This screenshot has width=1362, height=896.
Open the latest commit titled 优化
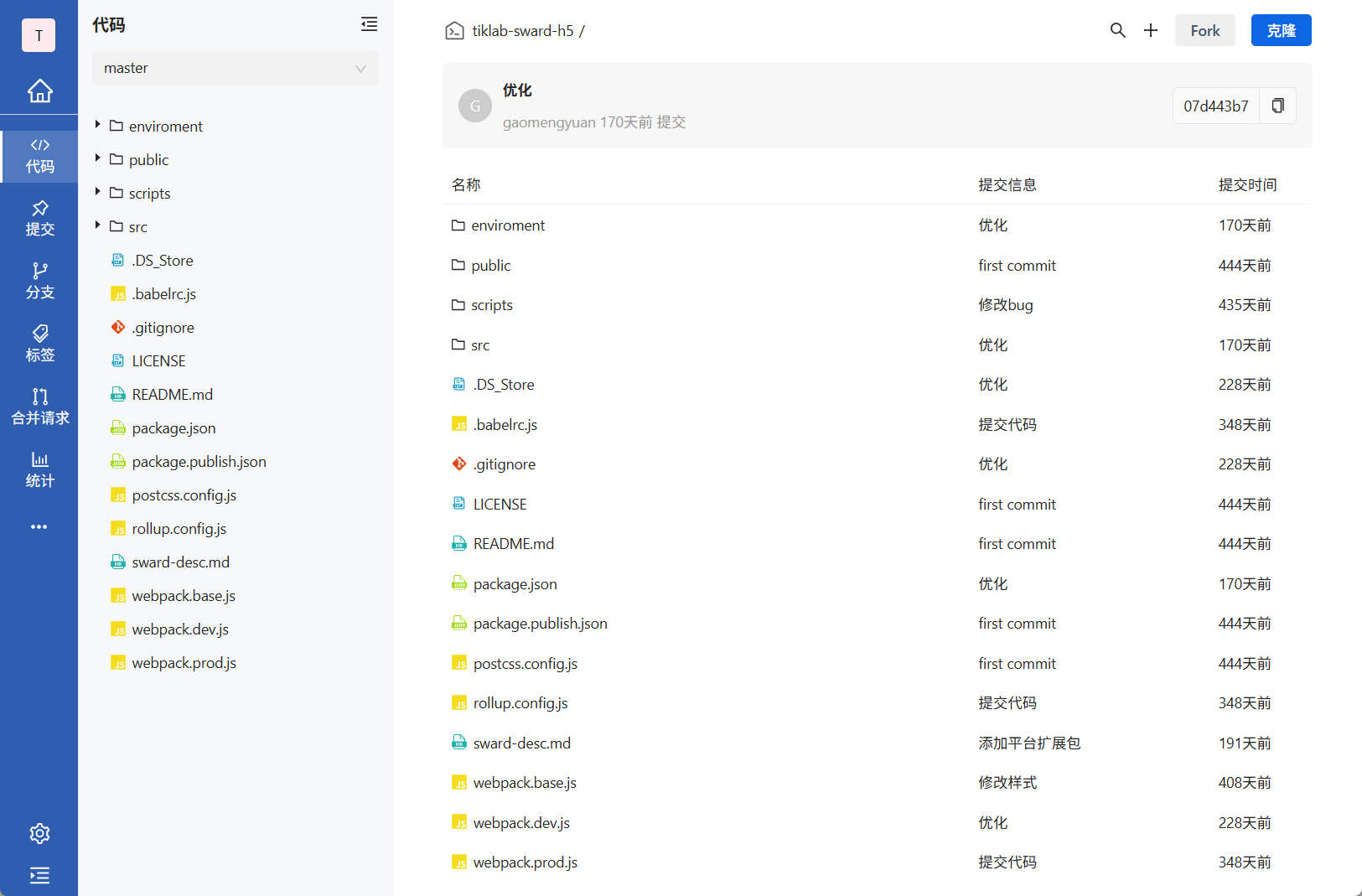[517, 90]
